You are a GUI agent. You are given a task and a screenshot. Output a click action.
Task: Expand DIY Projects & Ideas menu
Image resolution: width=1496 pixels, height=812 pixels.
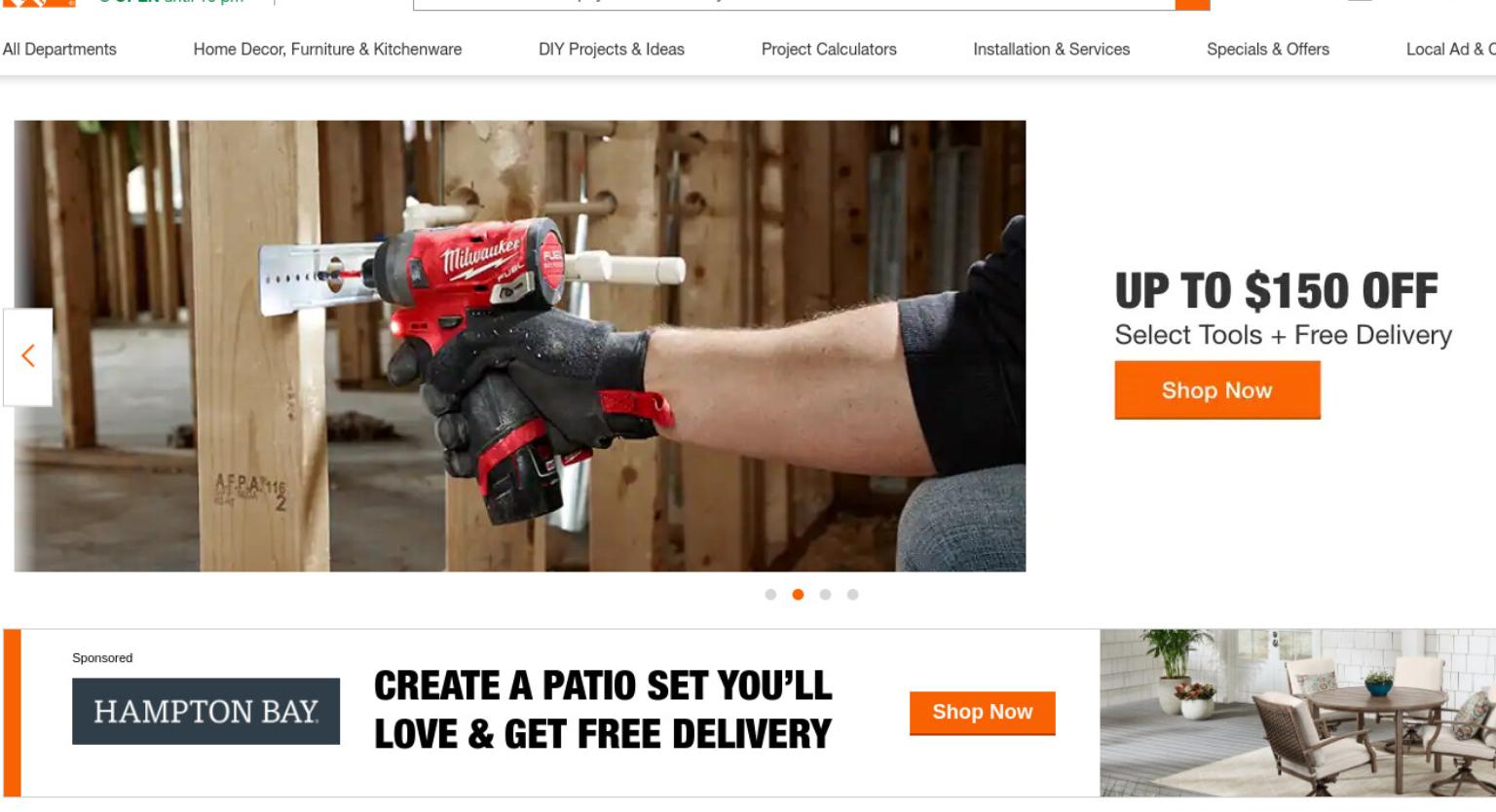tap(612, 49)
